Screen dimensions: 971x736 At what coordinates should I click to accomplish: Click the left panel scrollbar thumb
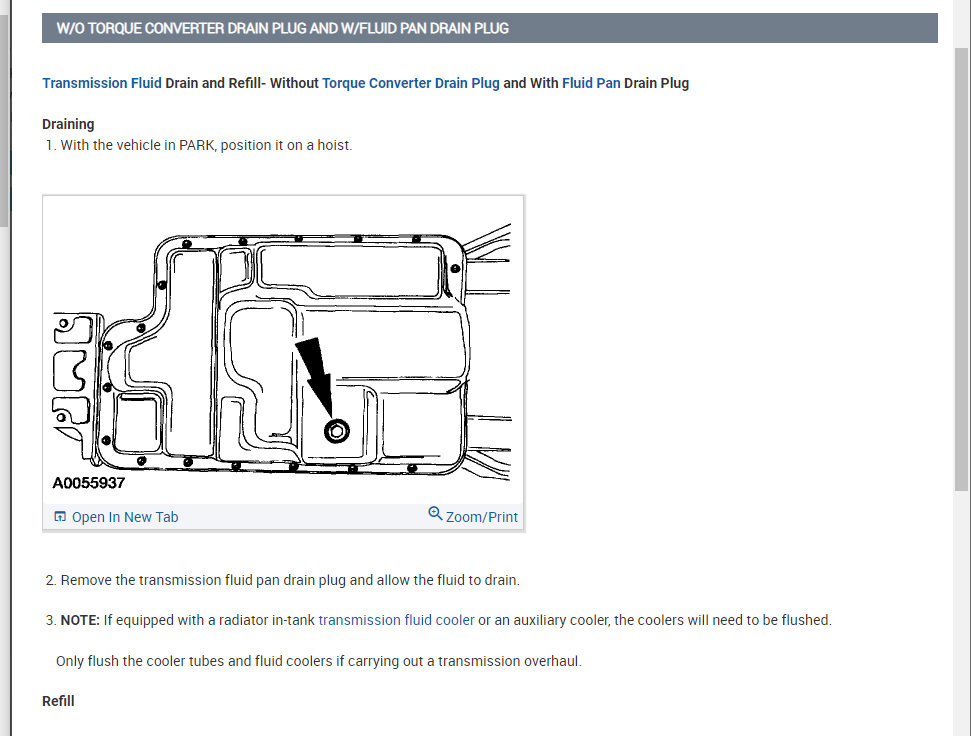[x=4, y=121]
